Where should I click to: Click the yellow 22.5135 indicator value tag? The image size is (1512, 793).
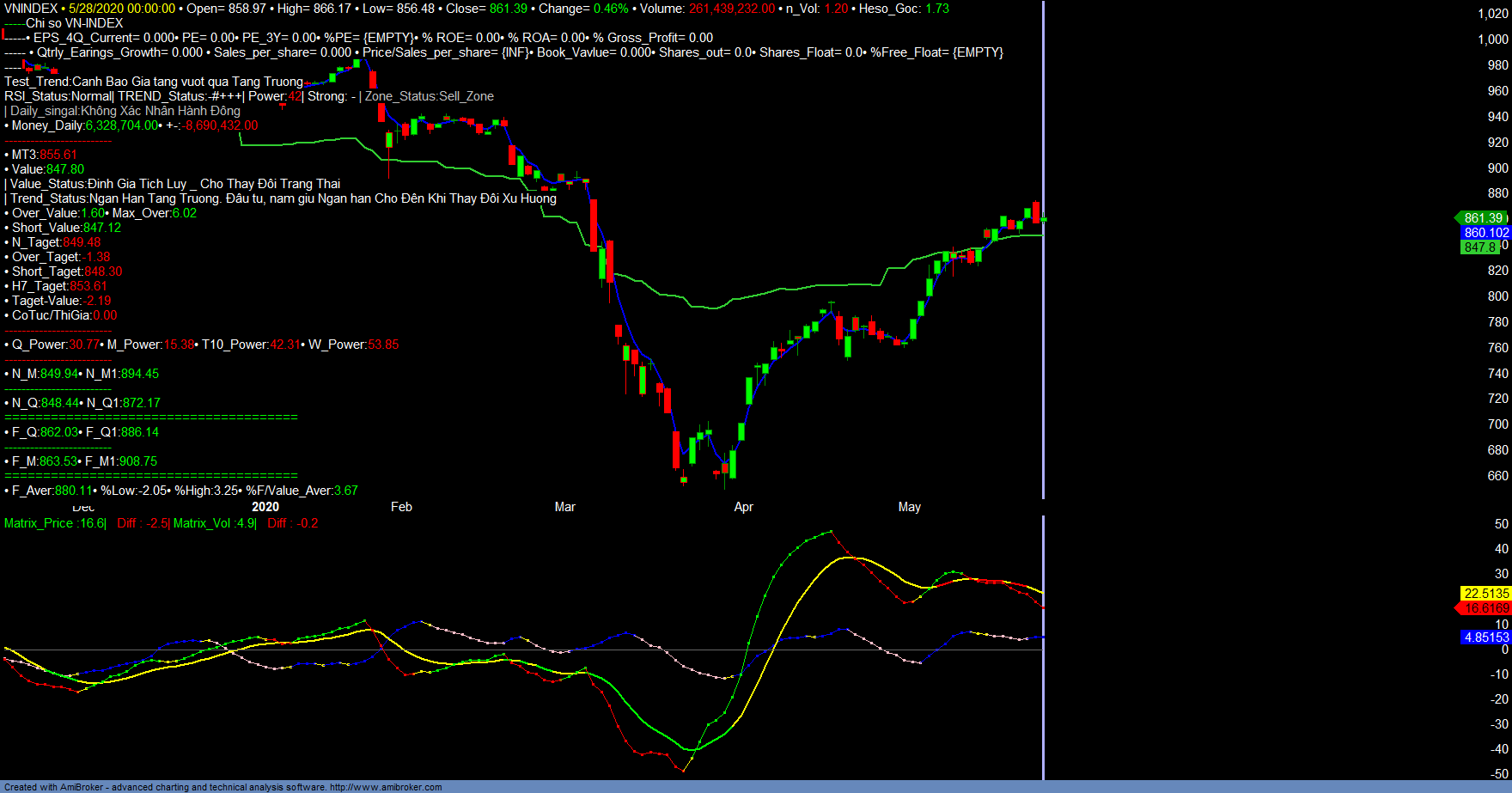(1485, 594)
